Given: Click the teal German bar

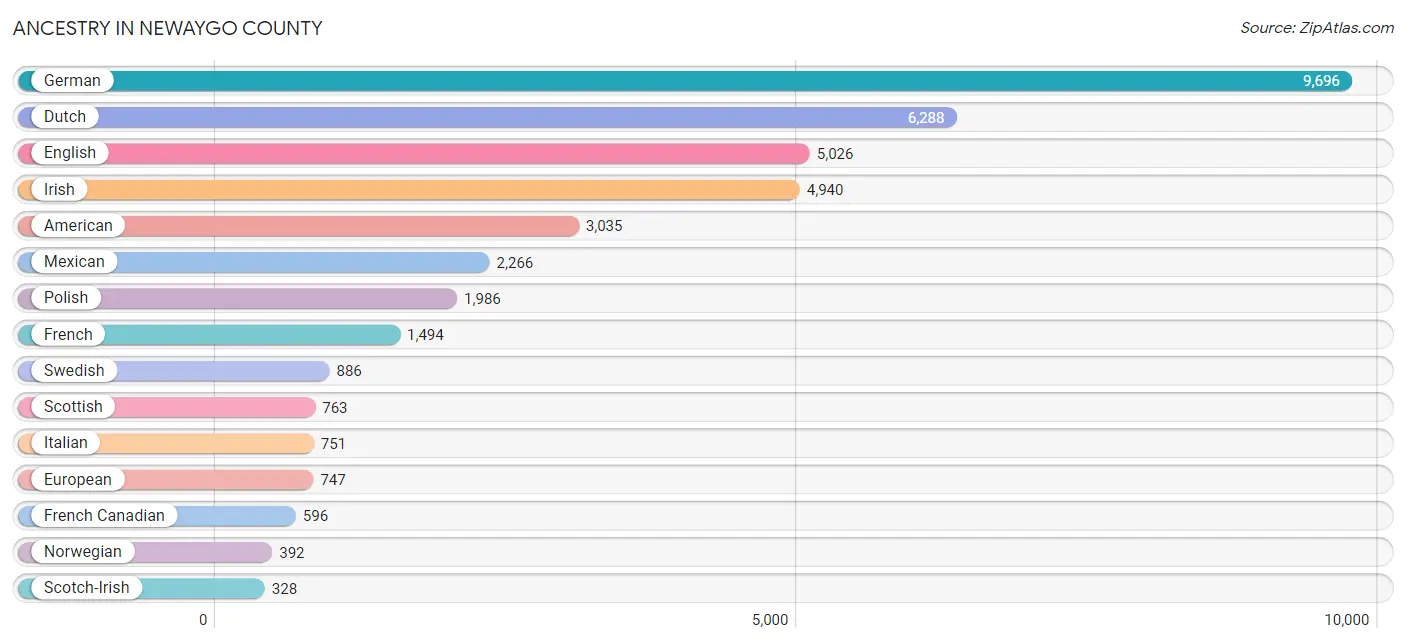Looking at the screenshot, I should point(685,81).
